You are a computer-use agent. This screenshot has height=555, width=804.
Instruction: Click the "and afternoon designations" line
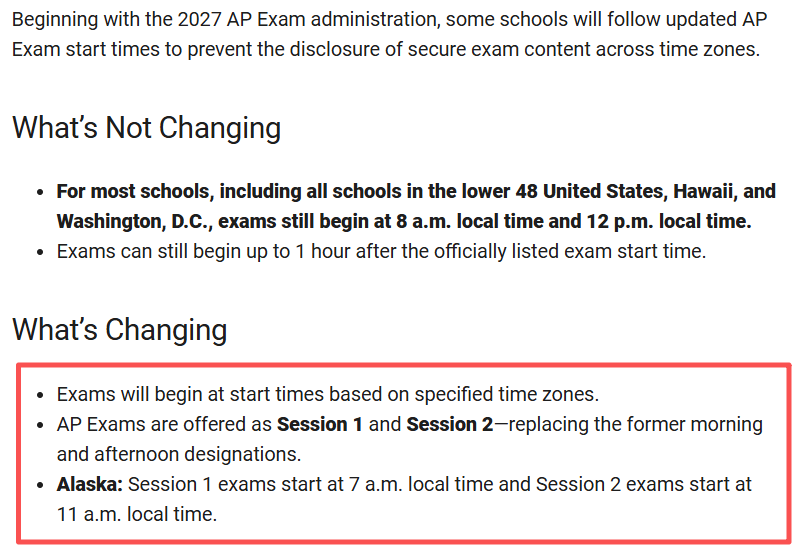178,454
